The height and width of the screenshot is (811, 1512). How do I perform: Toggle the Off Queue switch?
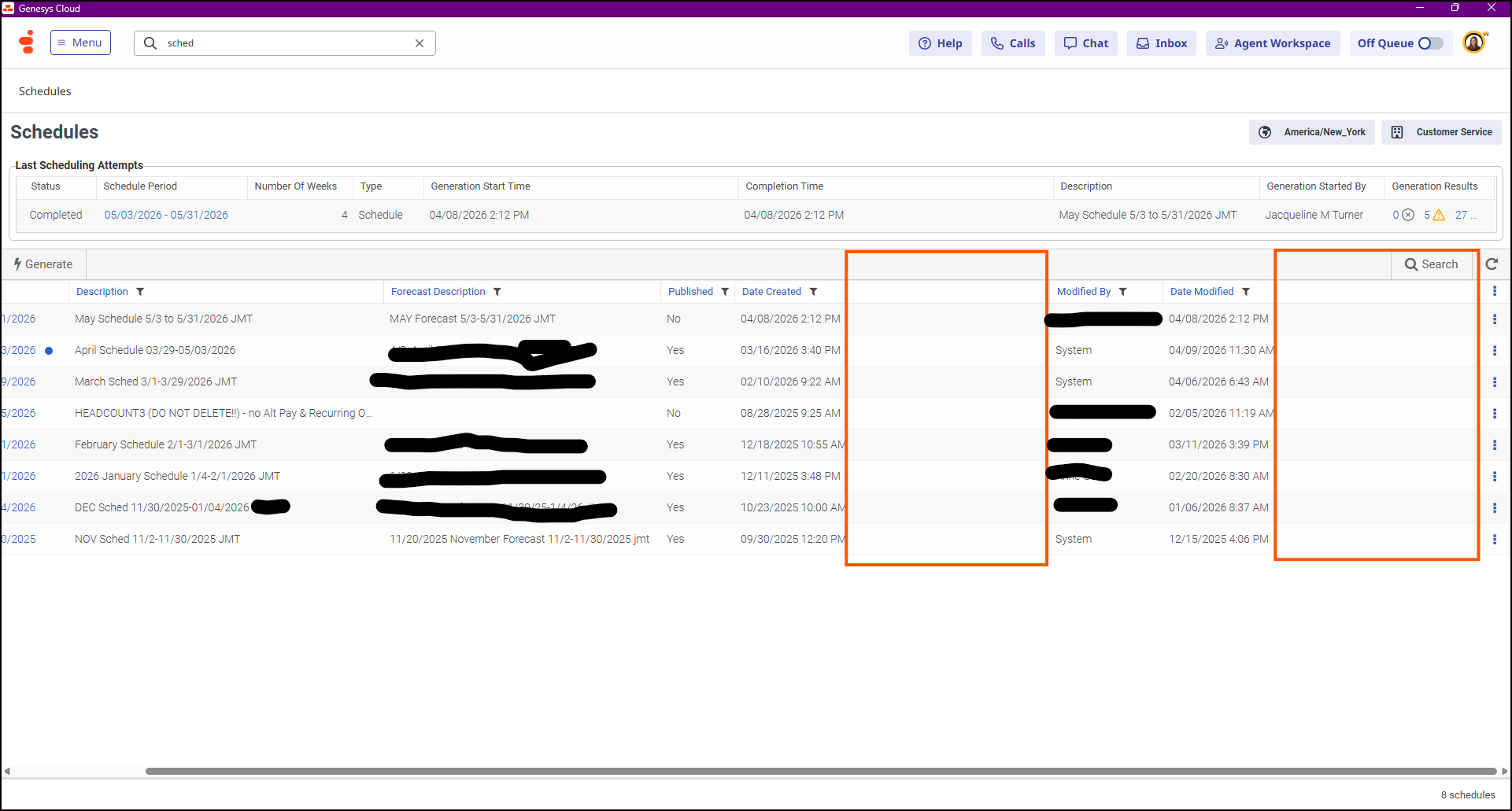point(1430,43)
